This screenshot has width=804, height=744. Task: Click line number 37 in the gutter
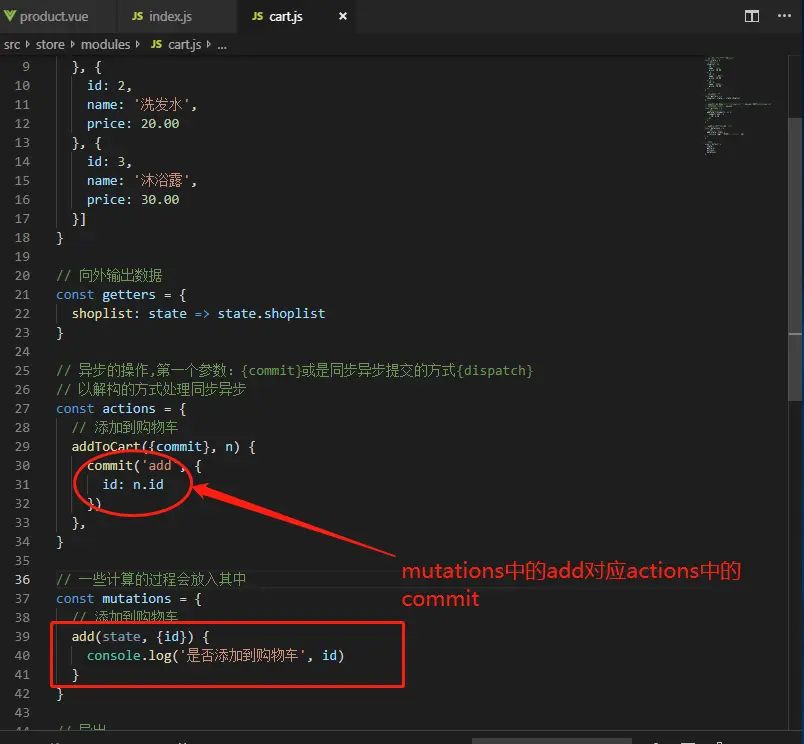pyautogui.click(x=22, y=598)
